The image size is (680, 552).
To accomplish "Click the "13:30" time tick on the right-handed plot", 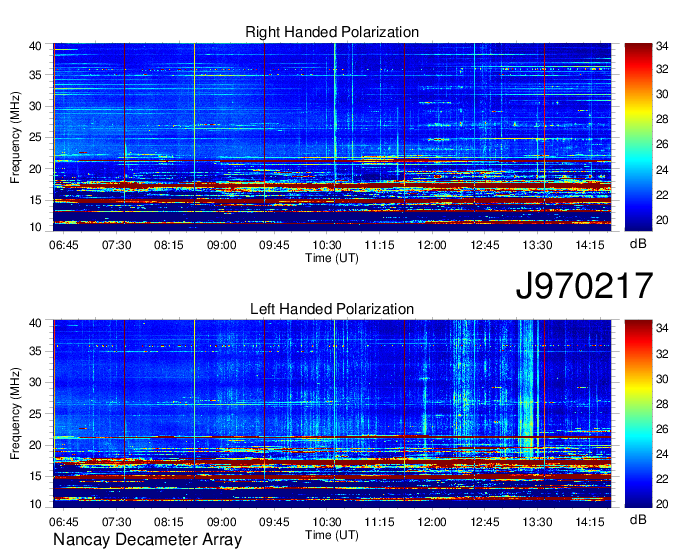I will pyautogui.click(x=537, y=245).
